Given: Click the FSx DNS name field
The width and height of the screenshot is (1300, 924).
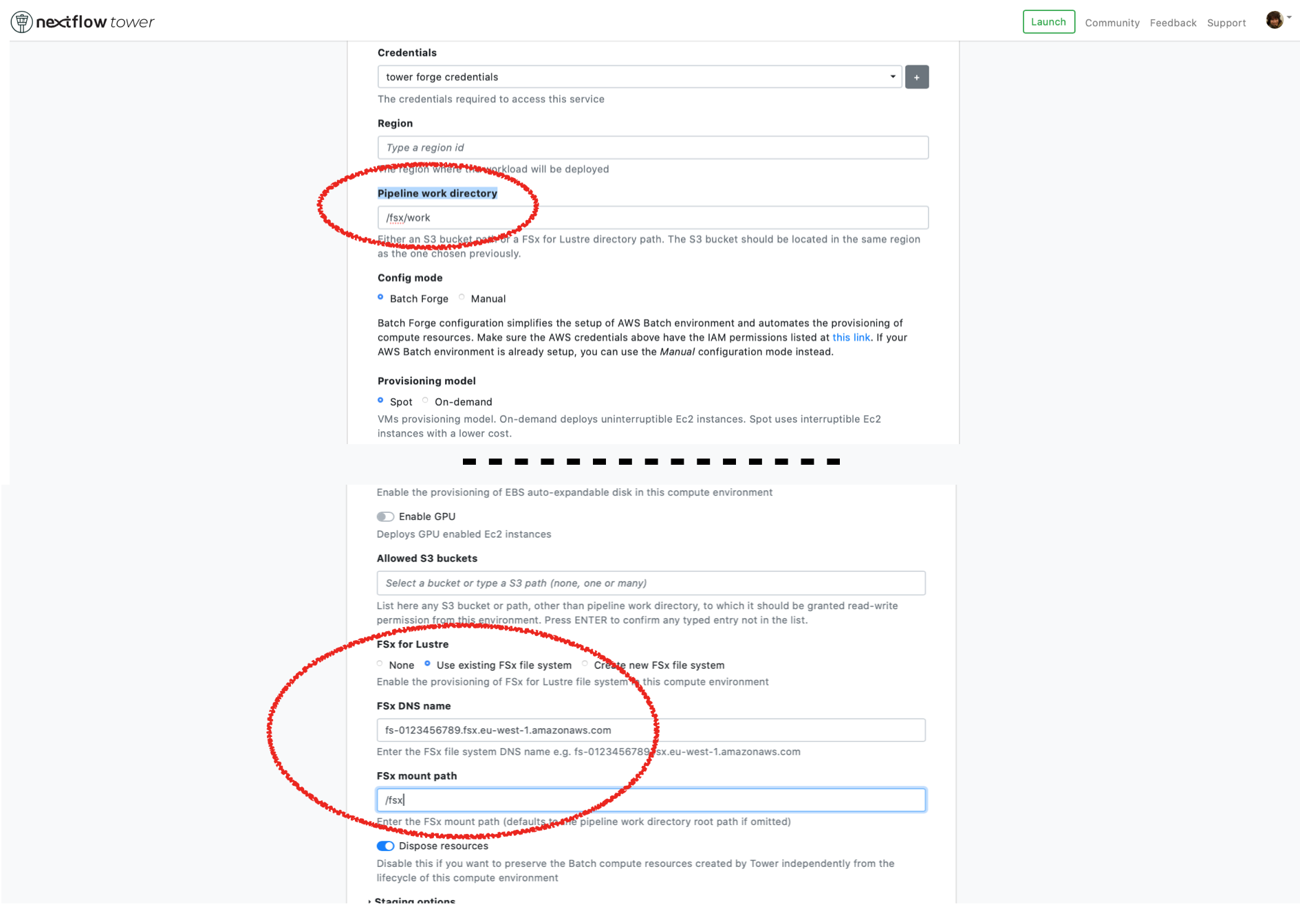Looking at the screenshot, I should pyautogui.click(x=651, y=730).
